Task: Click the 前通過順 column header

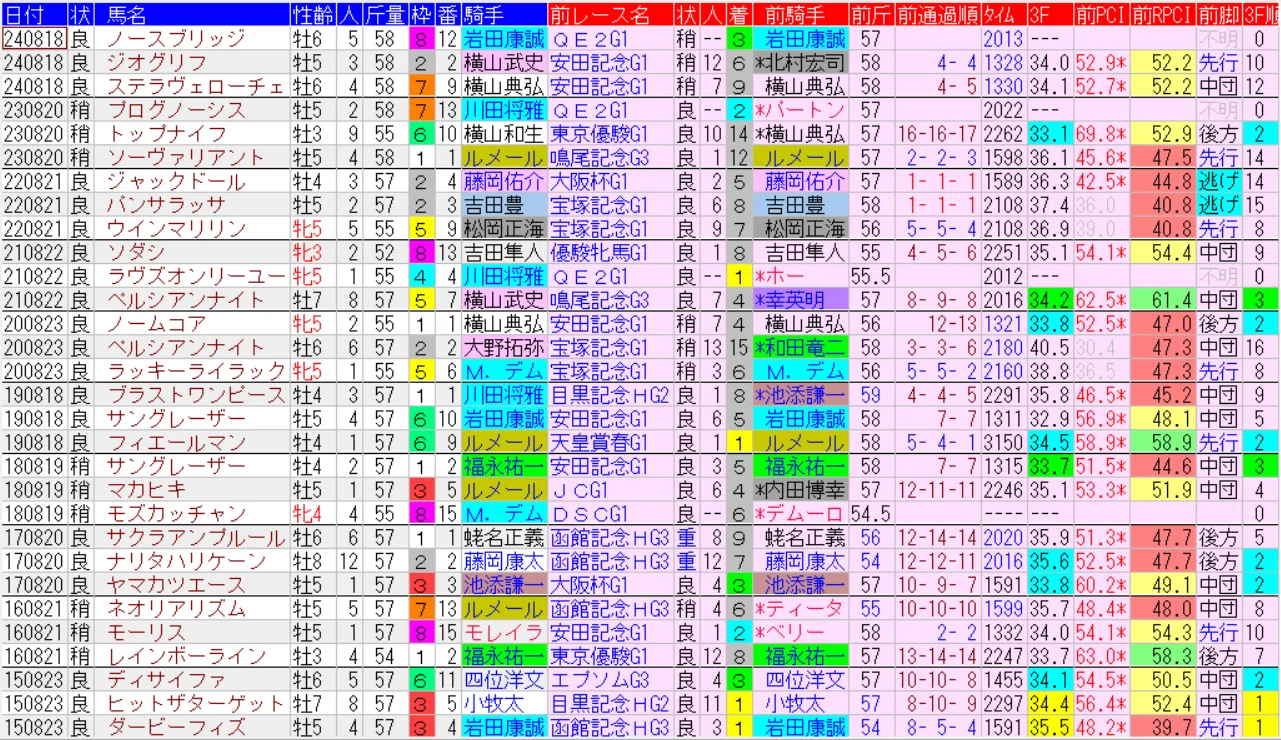Action: (937, 14)
